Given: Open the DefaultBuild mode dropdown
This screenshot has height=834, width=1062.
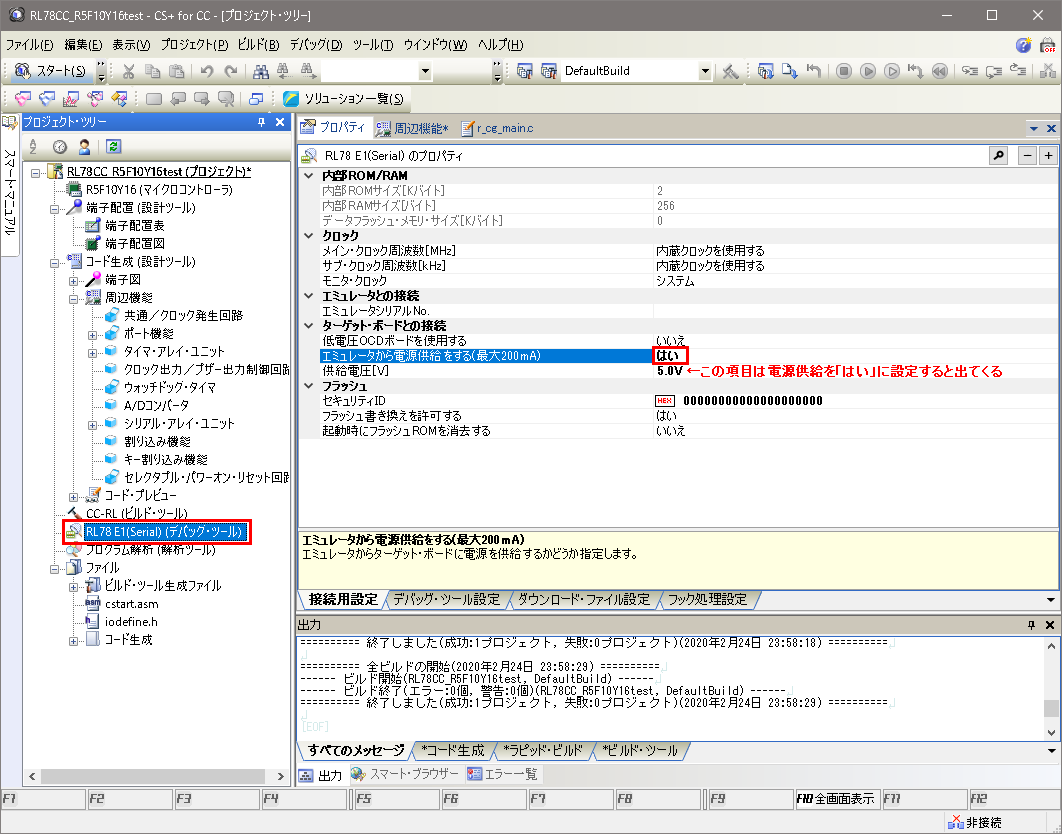Looking at the screenshot, I should [x=705, y=71].
